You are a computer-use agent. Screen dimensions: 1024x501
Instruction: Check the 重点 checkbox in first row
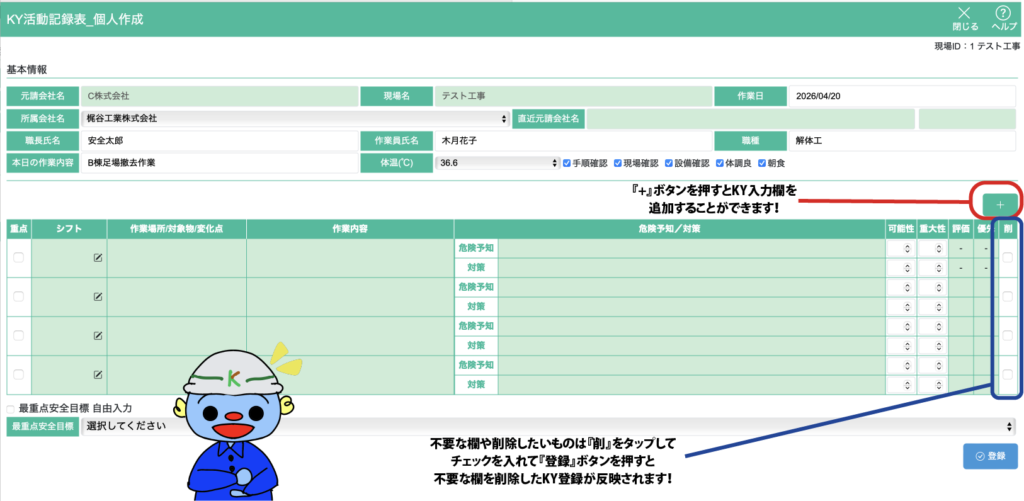(18, 258)
